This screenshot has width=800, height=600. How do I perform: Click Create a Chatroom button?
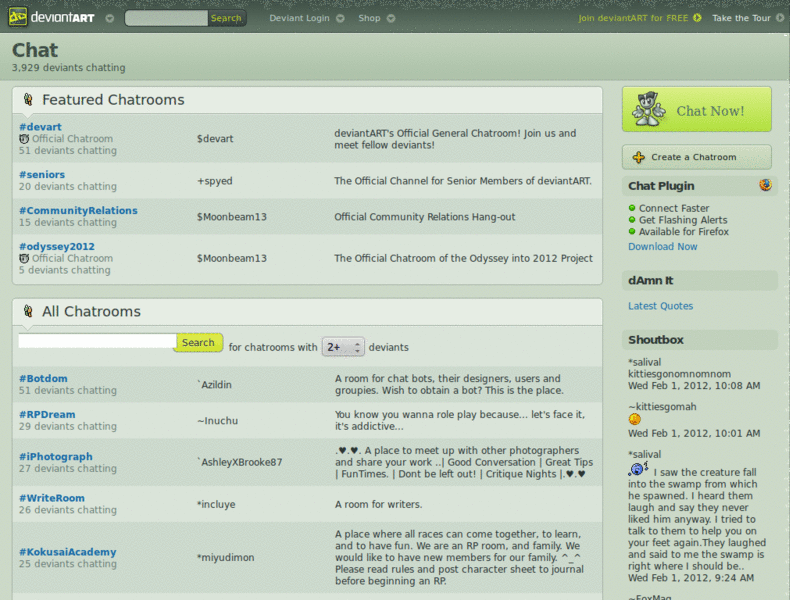point(696,157)
